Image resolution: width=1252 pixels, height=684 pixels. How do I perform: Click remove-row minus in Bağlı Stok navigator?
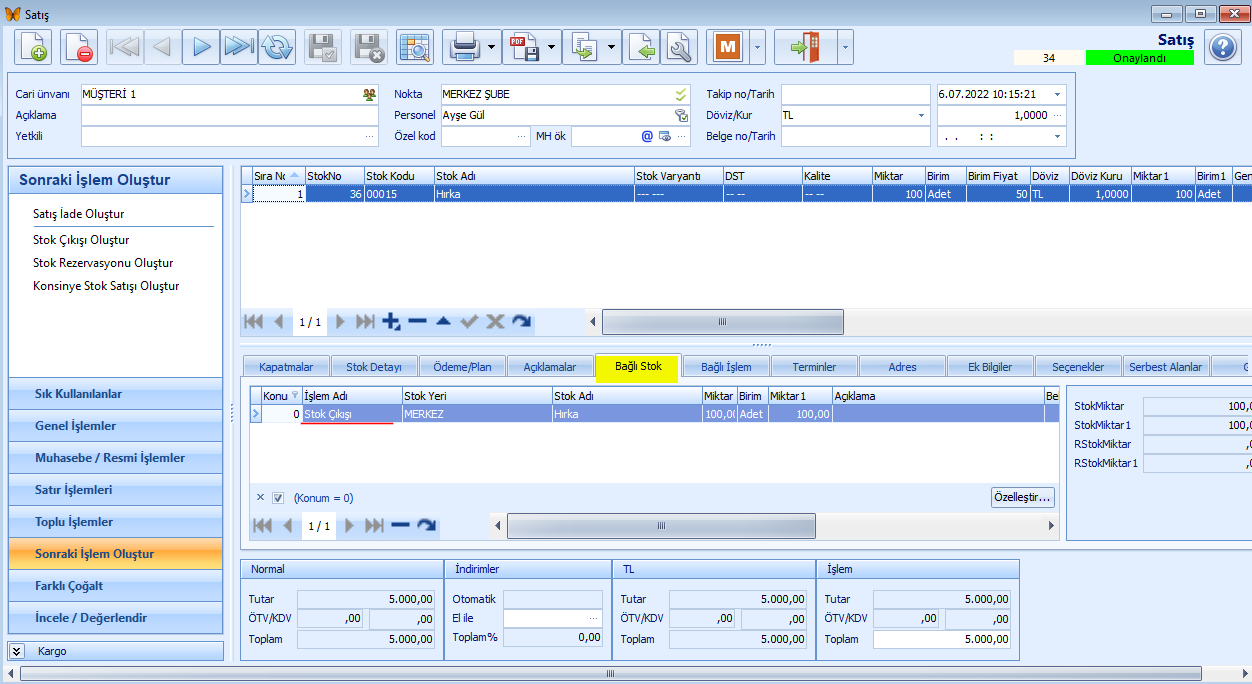[x=400, y=525]
